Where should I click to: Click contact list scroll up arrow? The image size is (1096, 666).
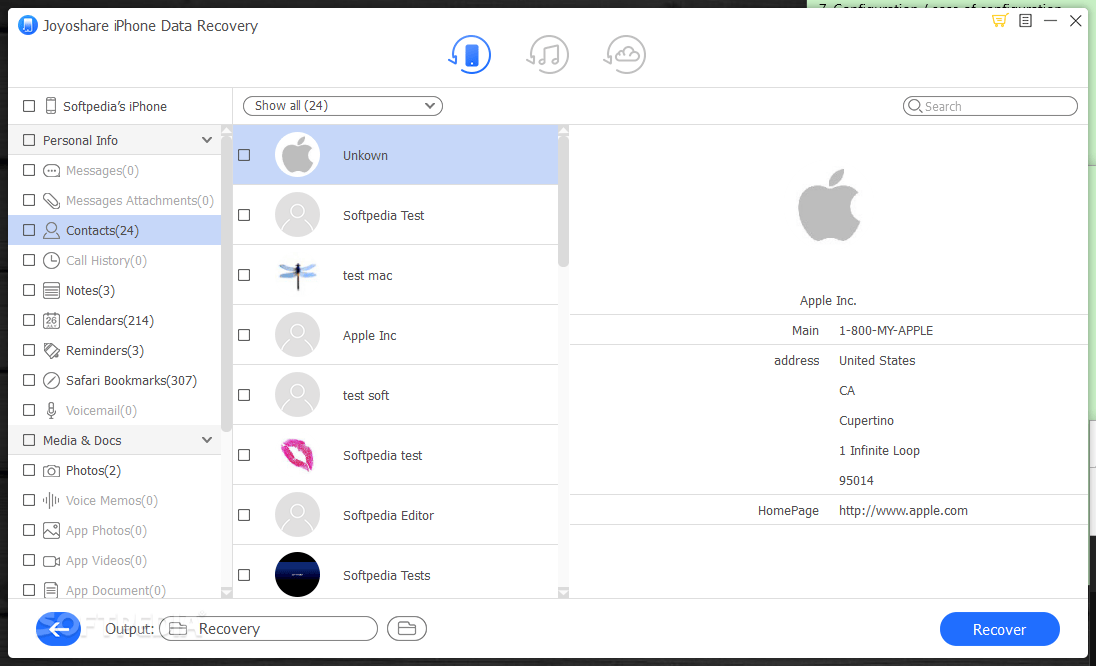[563, 131]
